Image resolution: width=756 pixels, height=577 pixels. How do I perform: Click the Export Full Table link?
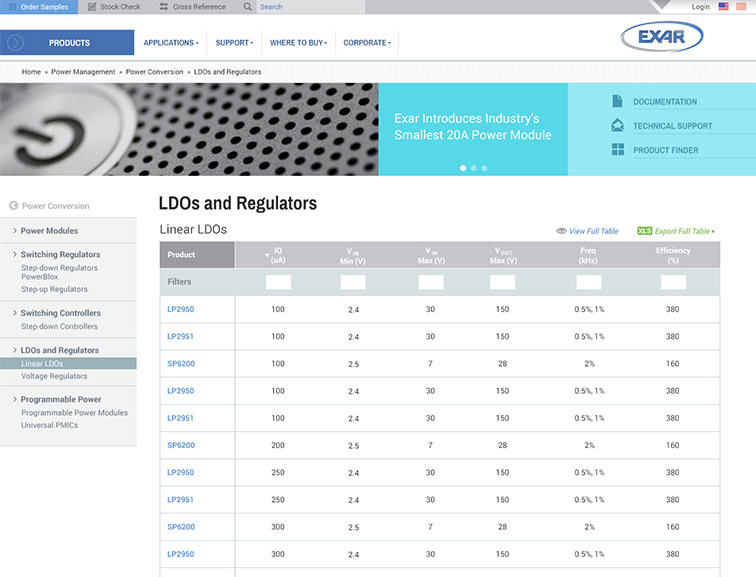click(x=684, y=231)
